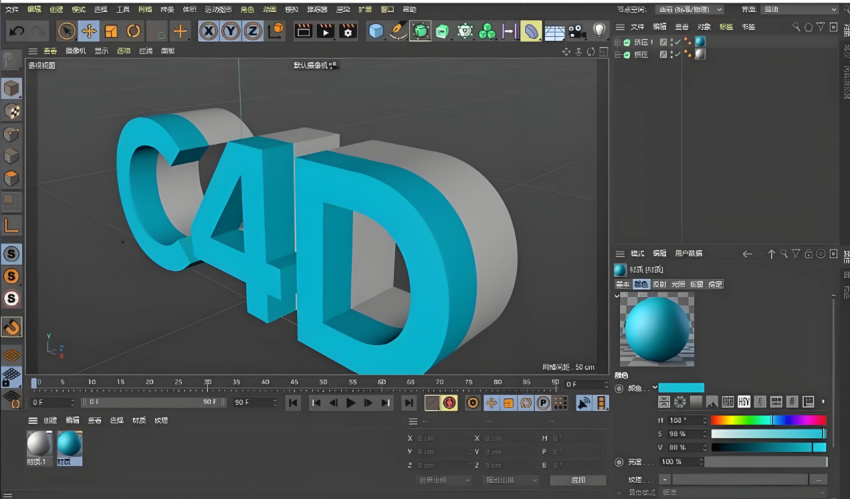
Task: Expand the first extrude object tree row
Action: 618,42
